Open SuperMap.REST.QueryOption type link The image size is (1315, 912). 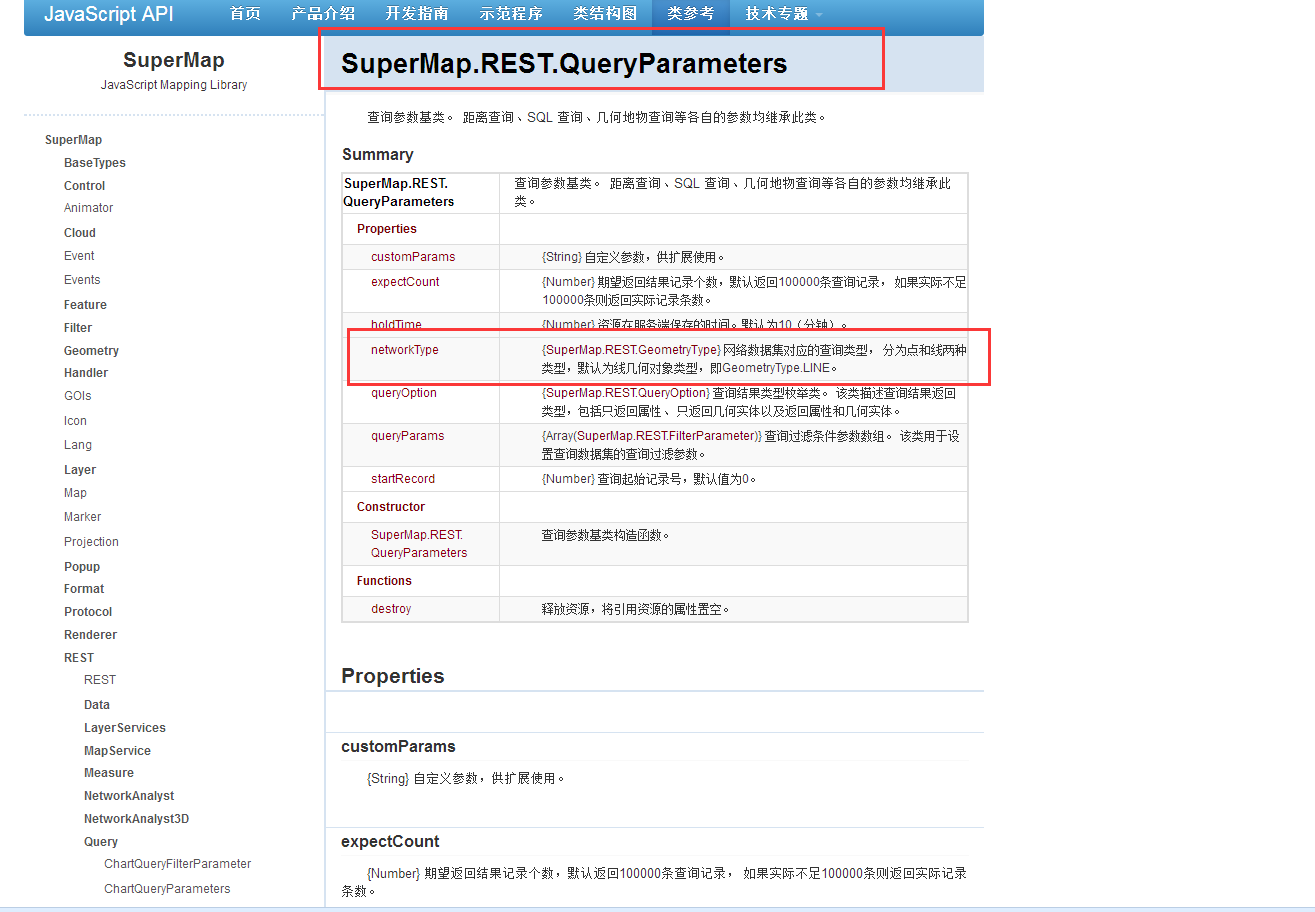(627, 393)
